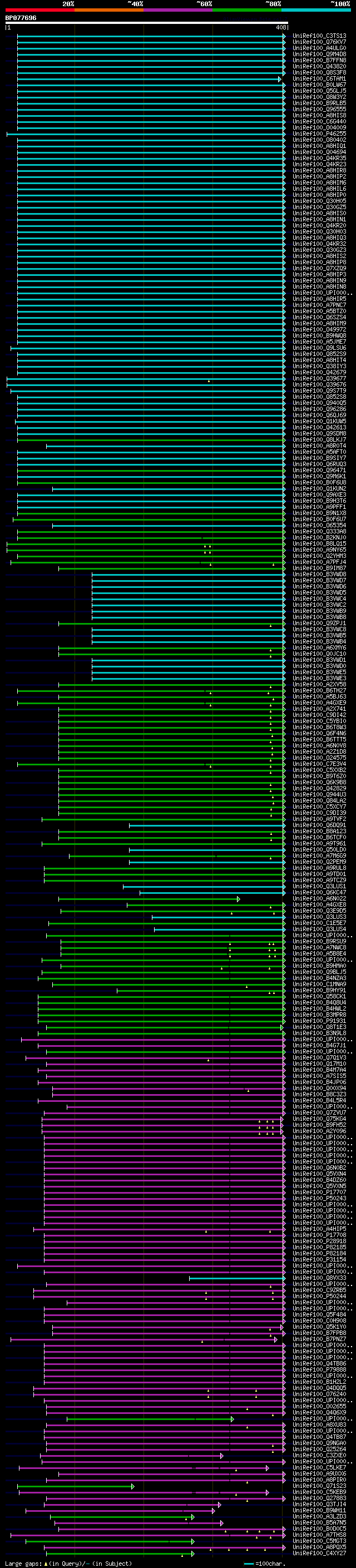Select the UniRef100_Q96555 label
The width and height of the screenshot is (356, 1568).
pyautogui.click(x=319, y=110)
